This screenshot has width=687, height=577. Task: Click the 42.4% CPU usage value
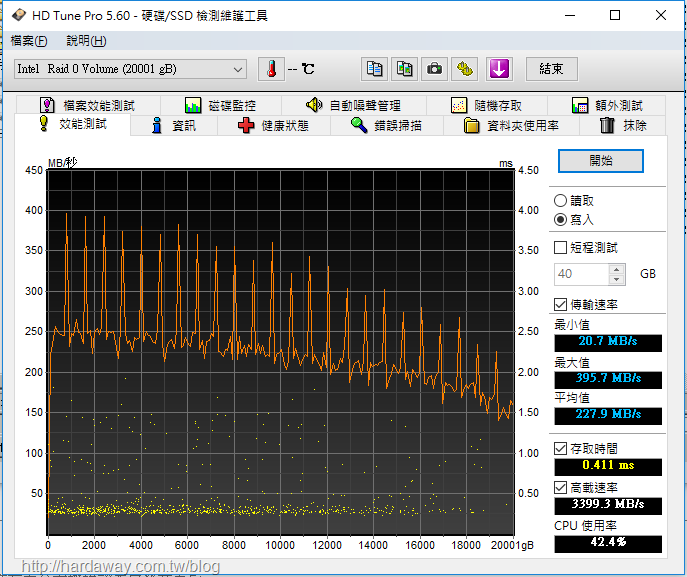(x=608, y=543)
